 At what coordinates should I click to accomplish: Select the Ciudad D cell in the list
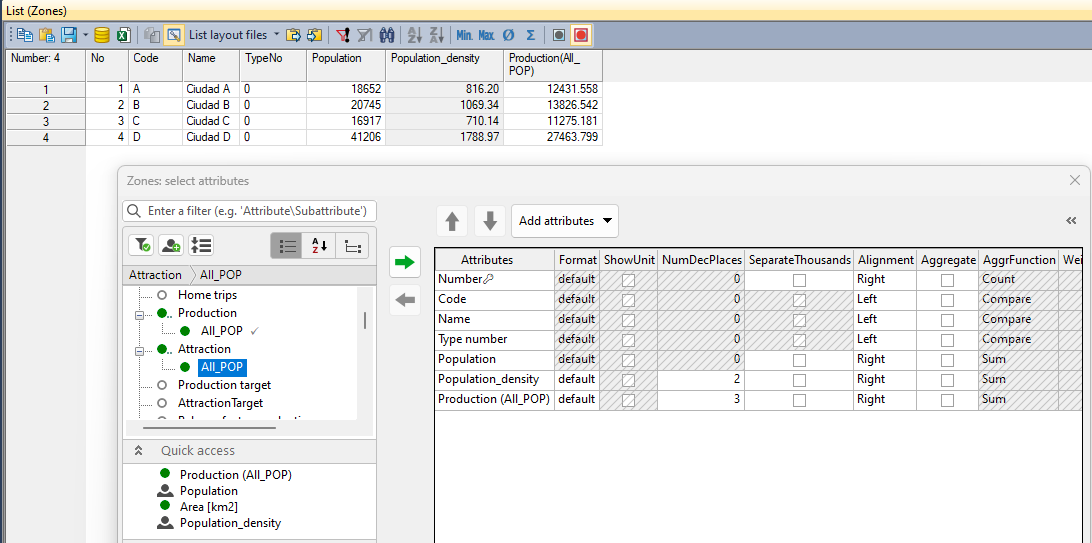tap(212, 137)
